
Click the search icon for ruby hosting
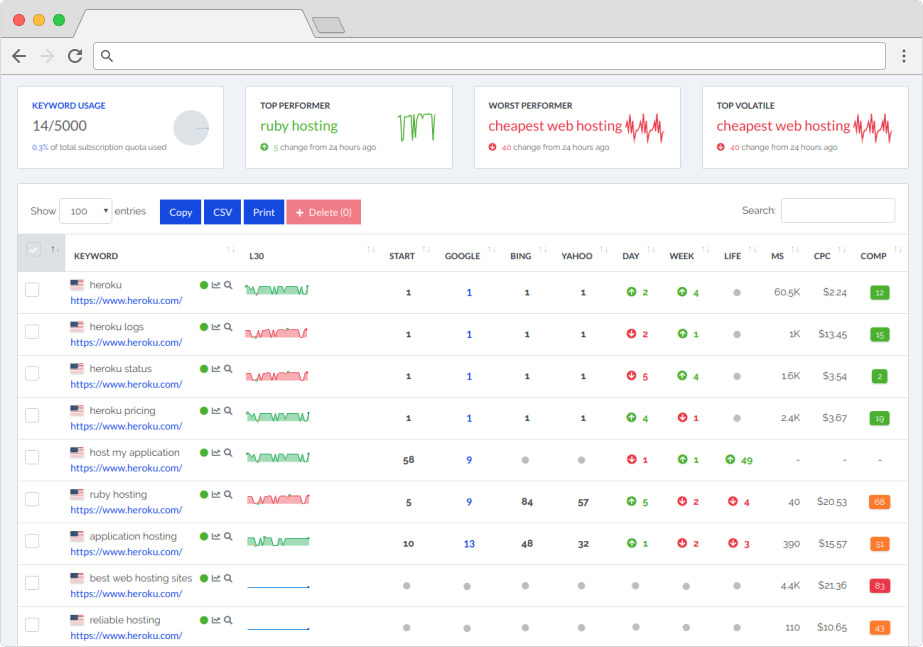(228, 495)
